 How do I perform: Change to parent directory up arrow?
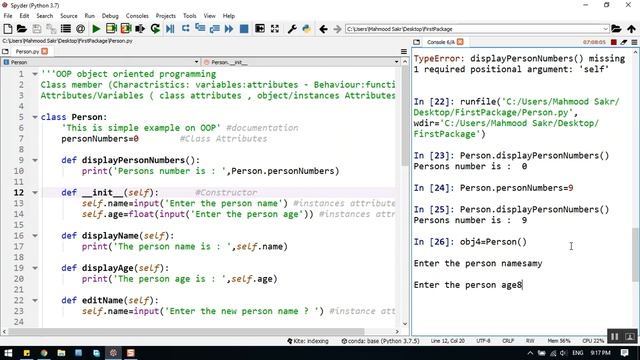pyautogui.click(x=631, y=29)
